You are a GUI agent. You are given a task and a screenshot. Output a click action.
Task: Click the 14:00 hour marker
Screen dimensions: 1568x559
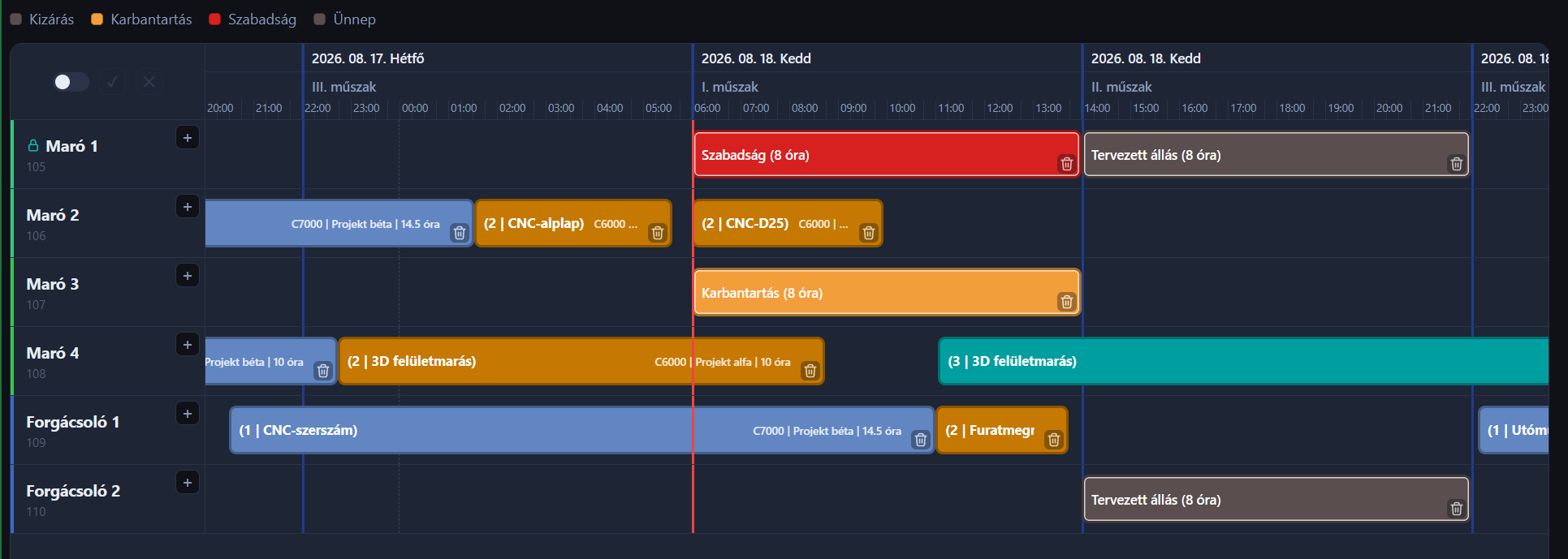[1097, 108]
